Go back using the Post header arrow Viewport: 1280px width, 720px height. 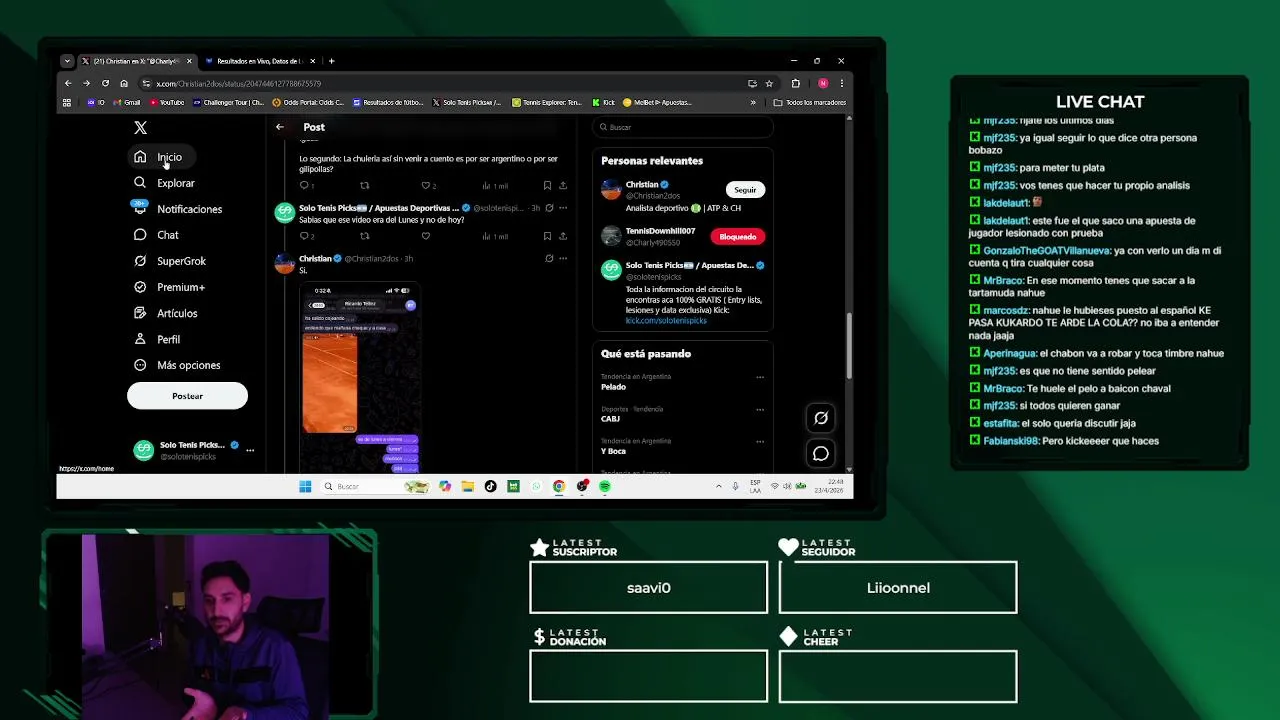[280, 127]
